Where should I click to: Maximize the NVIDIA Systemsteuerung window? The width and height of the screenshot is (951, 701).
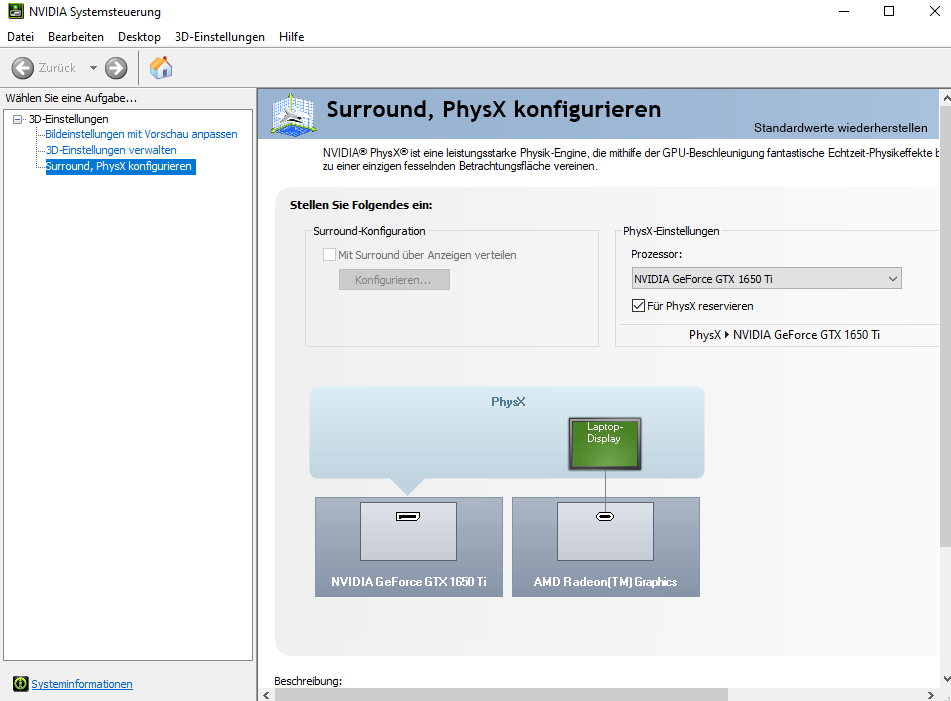[x=889, y=11]
